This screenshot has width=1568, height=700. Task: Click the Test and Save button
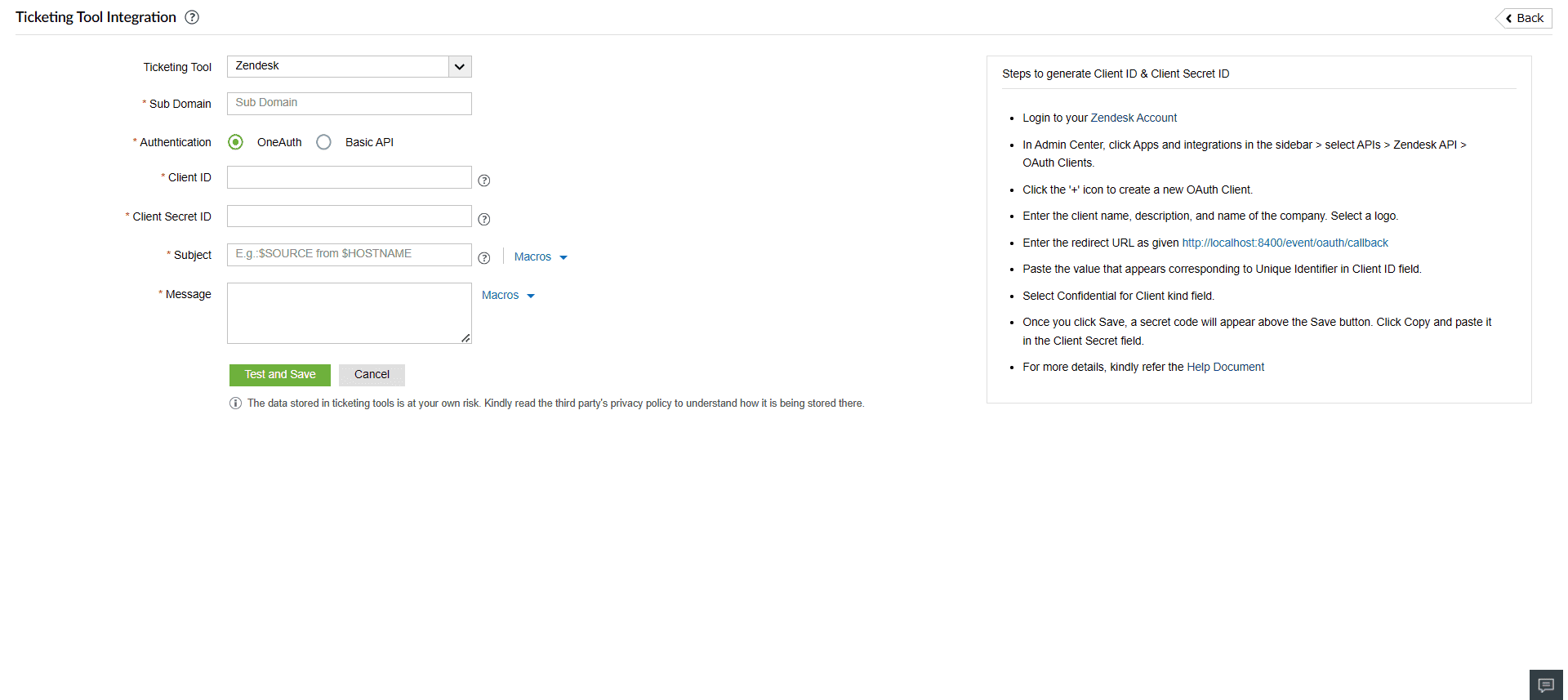[280, 375]
